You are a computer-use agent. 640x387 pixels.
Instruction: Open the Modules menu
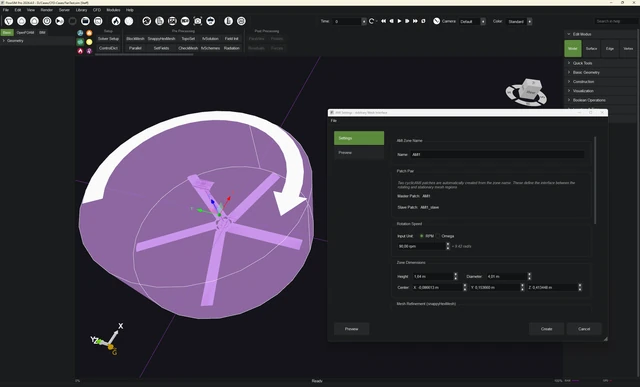click(x=113, y=10)
